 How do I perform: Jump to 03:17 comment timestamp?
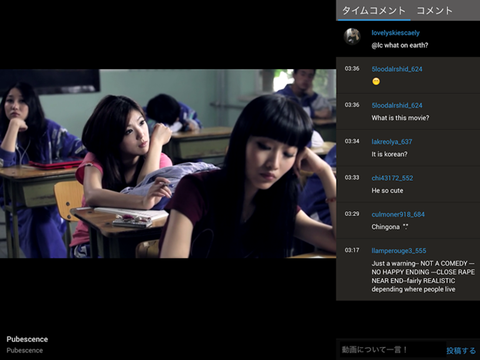click(x=352, y=250)
